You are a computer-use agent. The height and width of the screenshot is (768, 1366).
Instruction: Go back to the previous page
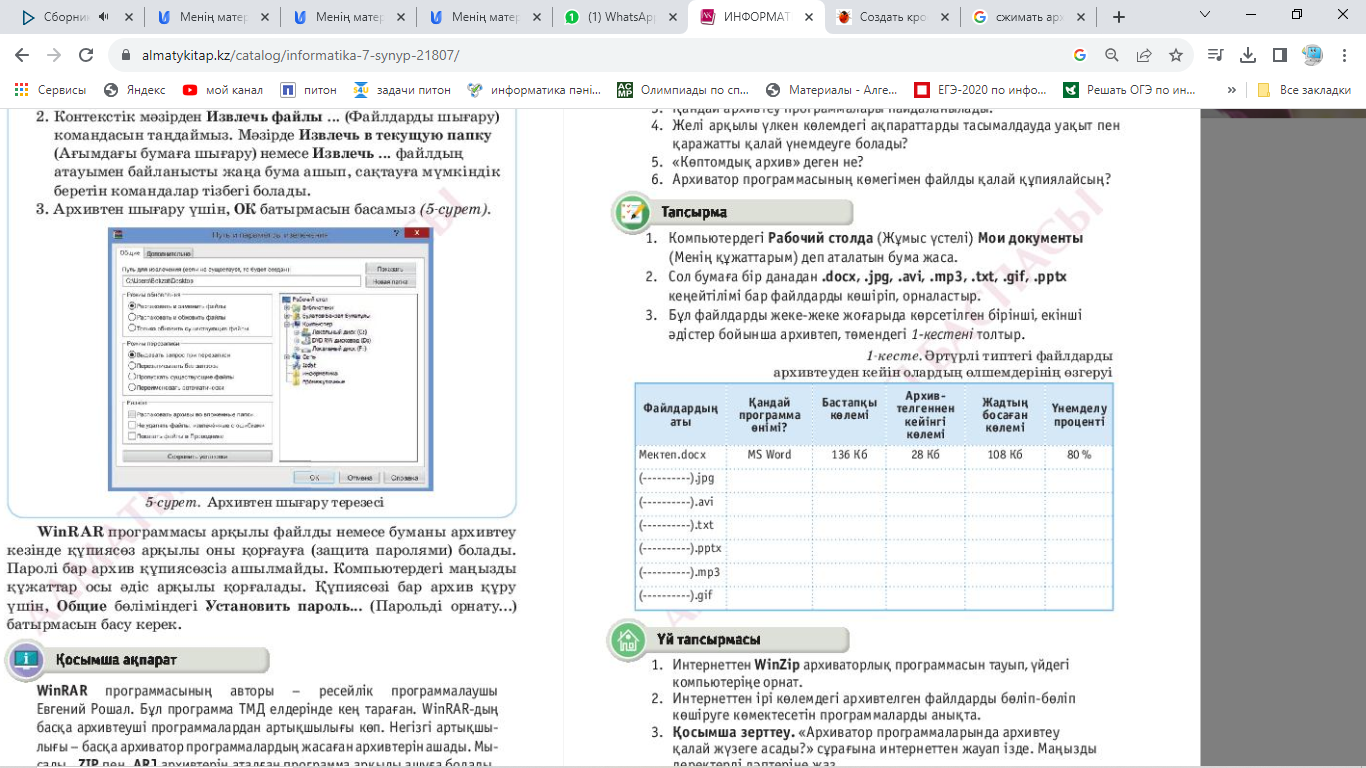[22, 56]
